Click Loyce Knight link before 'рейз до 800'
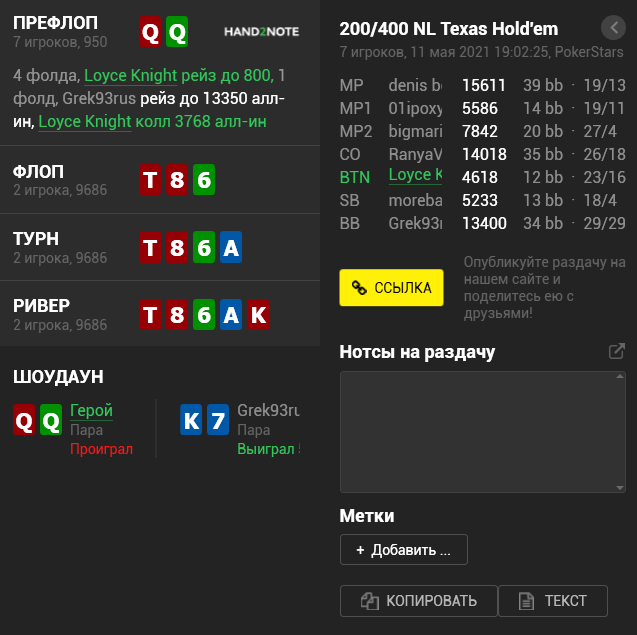Image resolution: width=637 pixels, height=635 pixels. [130, 76]
